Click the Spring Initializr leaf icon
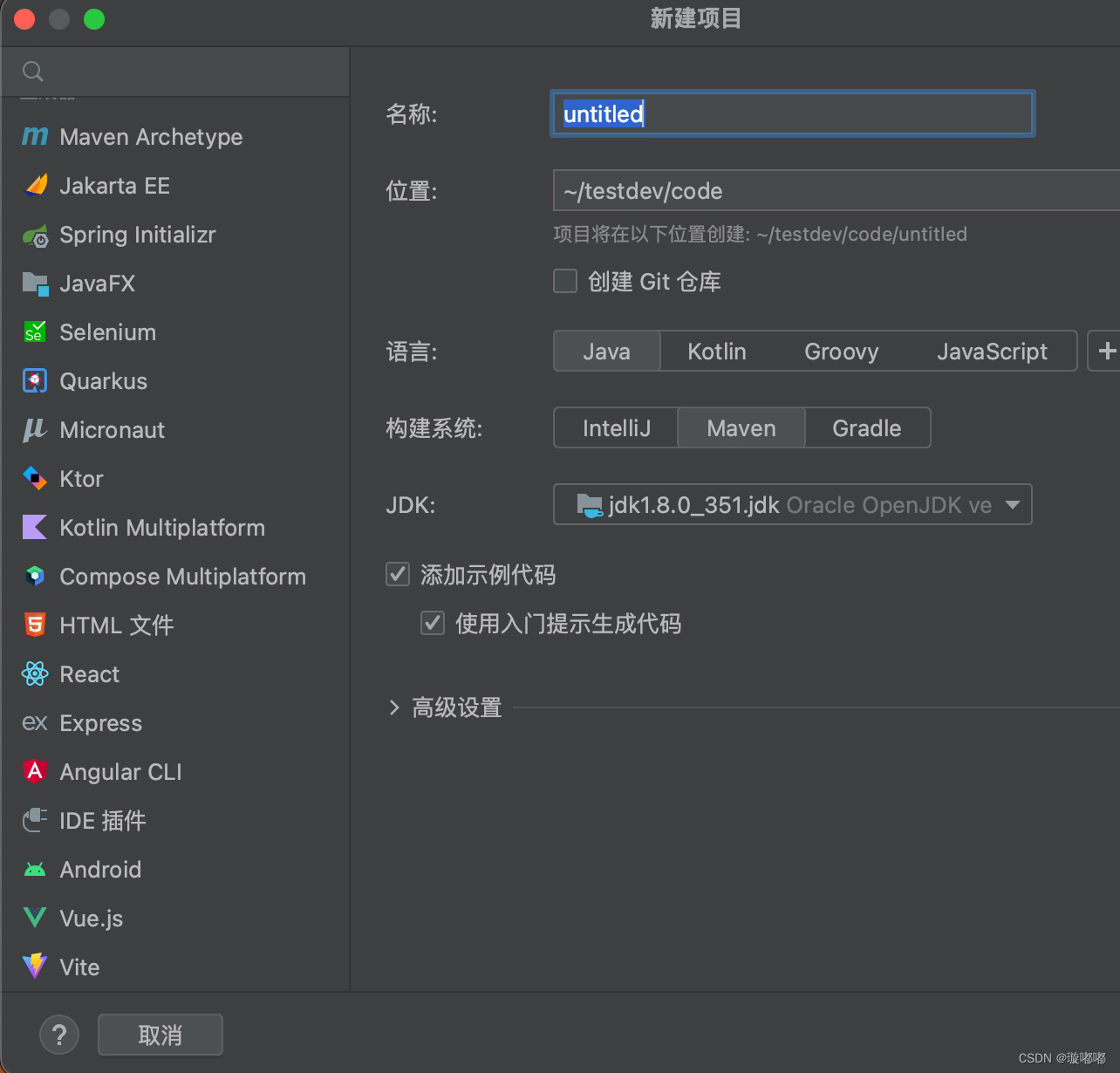The image size is (1120, 1073). coord(35,235)
